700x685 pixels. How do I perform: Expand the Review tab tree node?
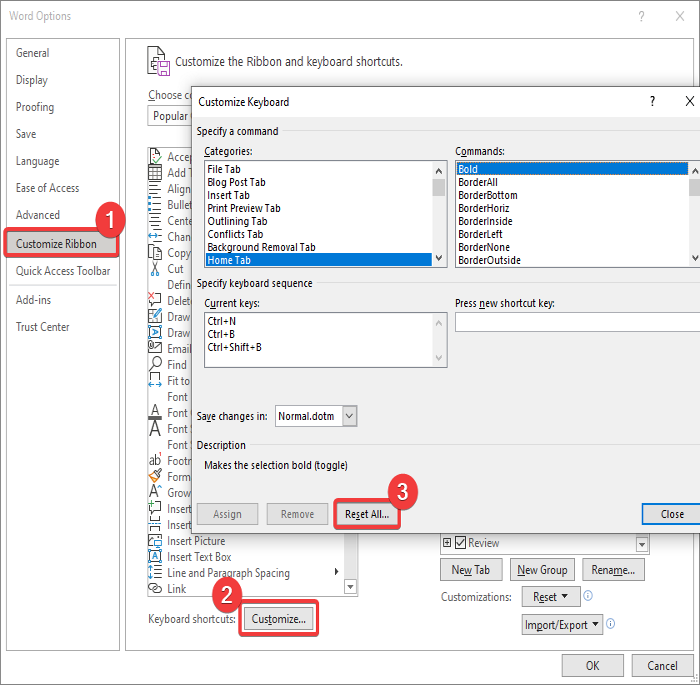447,543
